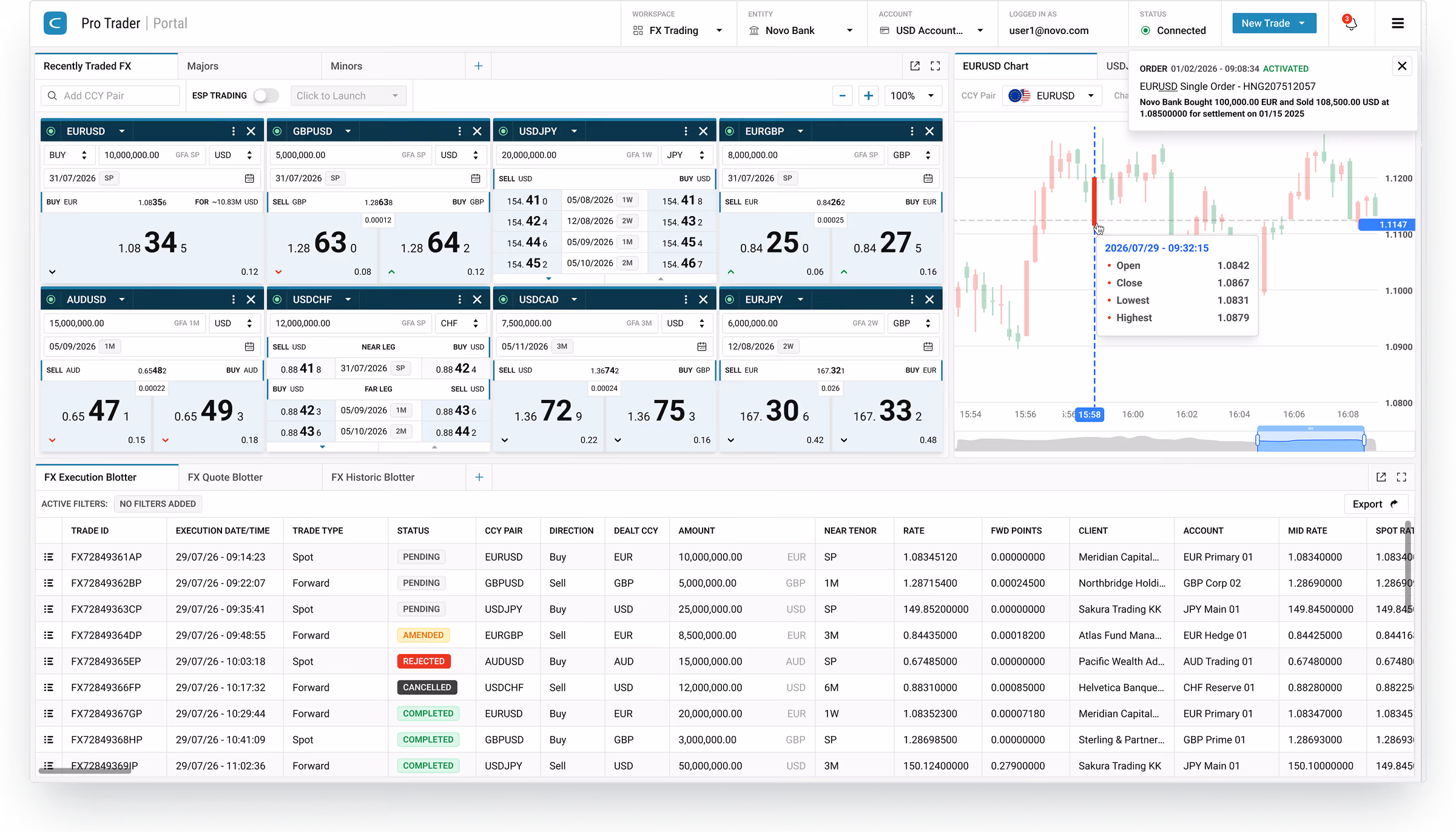
Task: Click the chart range navigator slider
Action: 1310,440
